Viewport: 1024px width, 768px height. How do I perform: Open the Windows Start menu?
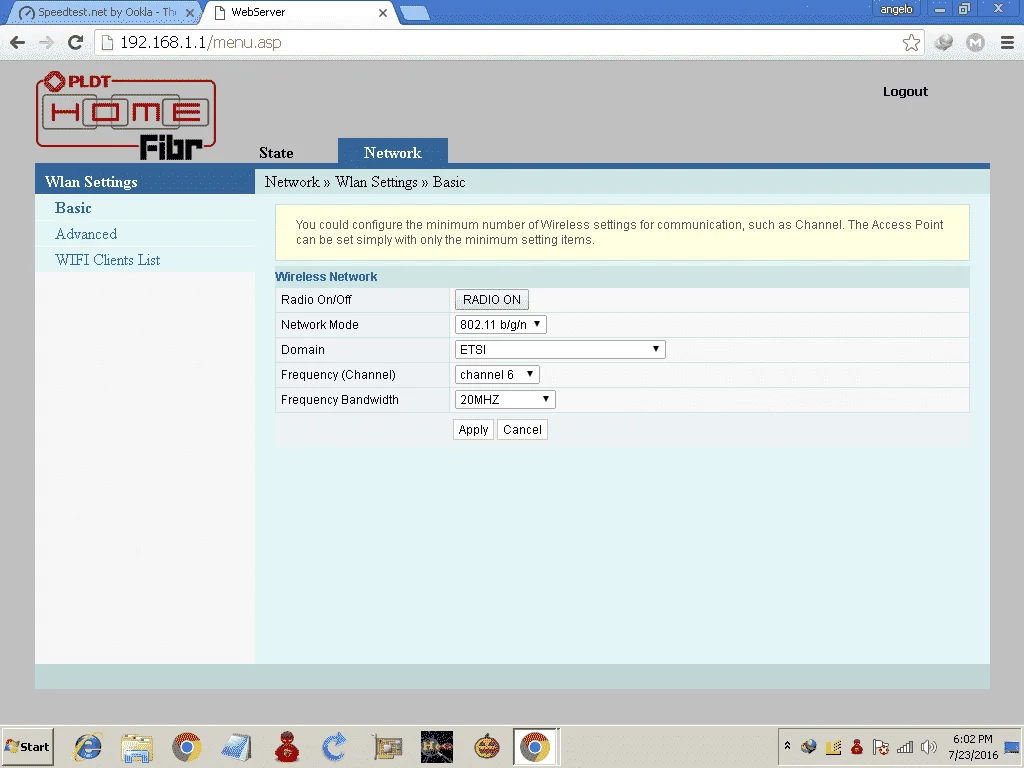[27, 746]
